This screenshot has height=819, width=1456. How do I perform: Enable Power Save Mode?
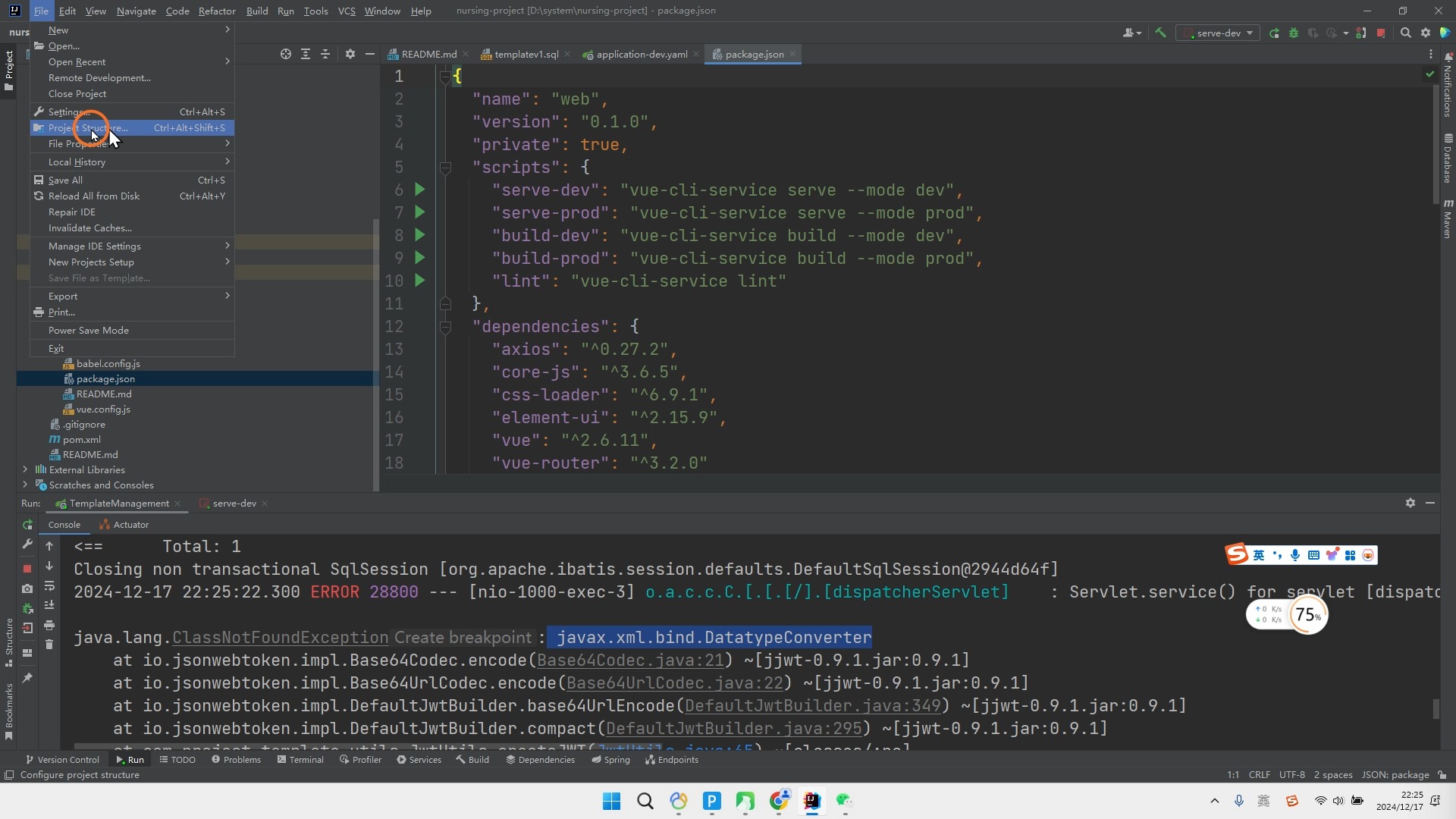[x=89, y=330]
